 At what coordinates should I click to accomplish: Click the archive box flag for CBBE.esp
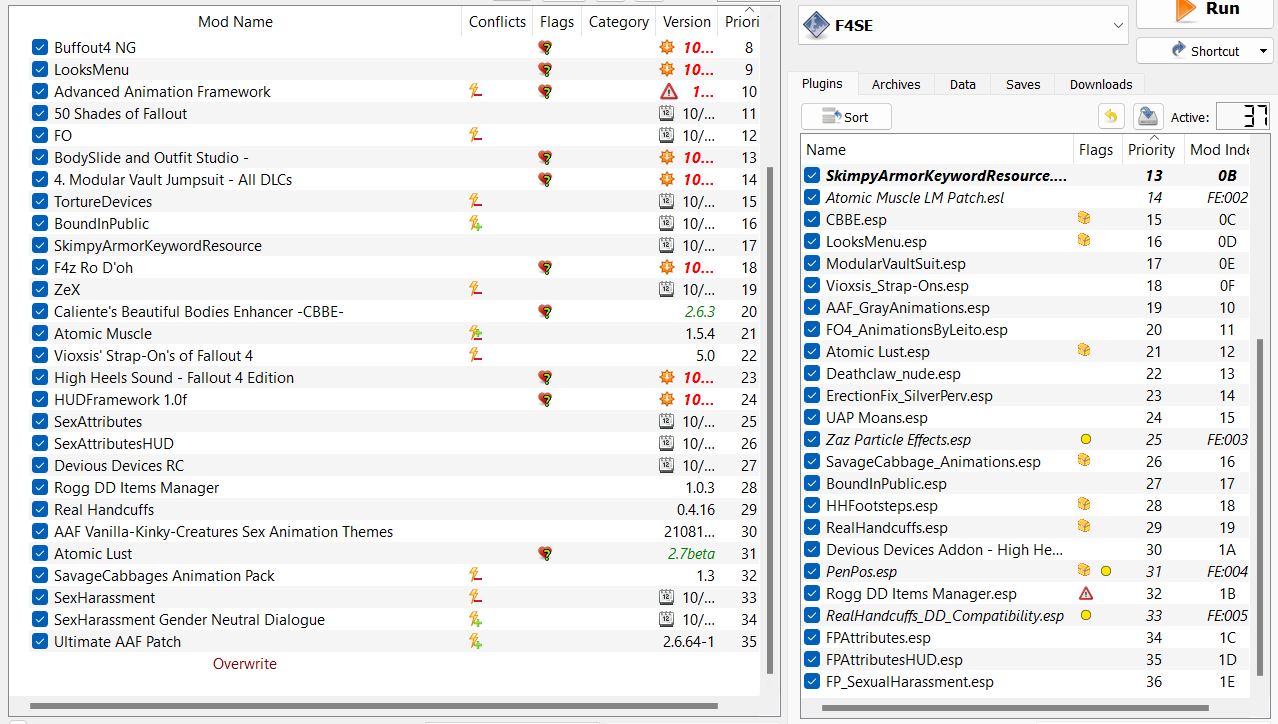(x=1084, y=219)
